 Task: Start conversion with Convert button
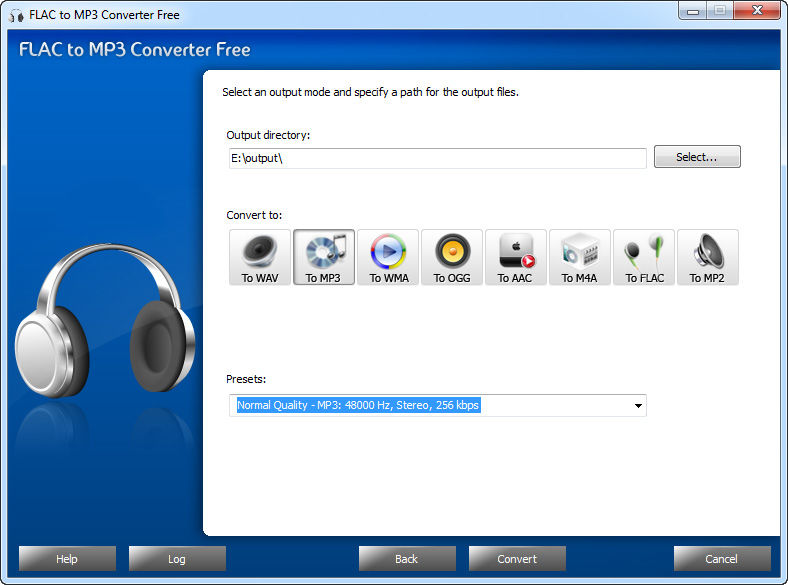517,559
